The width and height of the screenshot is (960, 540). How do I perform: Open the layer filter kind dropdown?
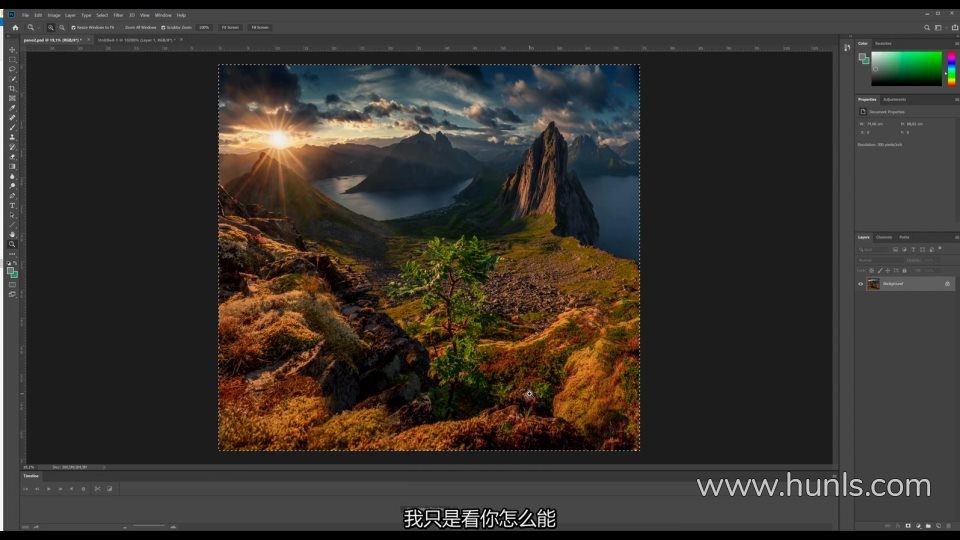pyautogui.click(x=872, y=250)
